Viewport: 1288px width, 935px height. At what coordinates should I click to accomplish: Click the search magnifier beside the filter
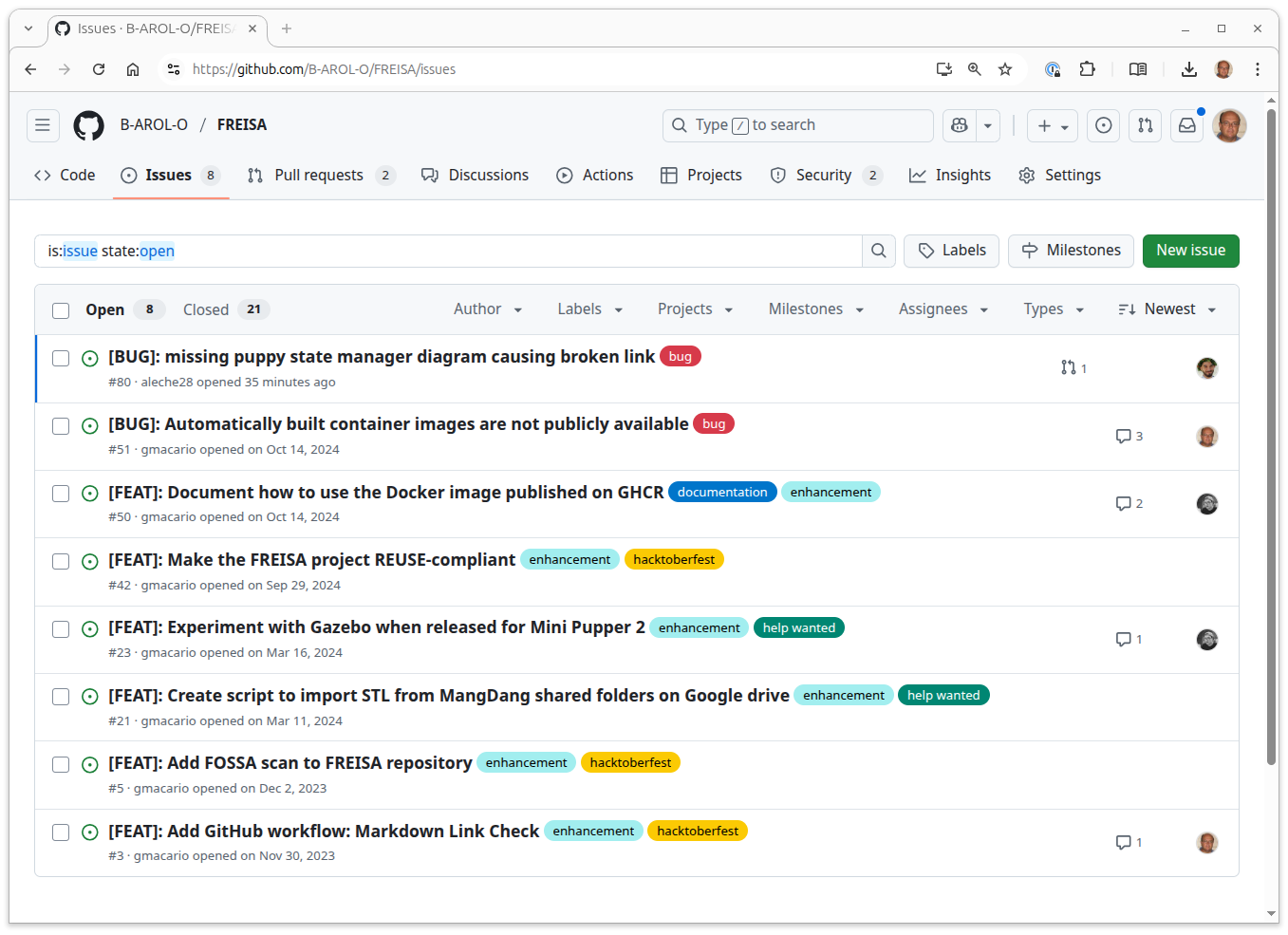click(x=879, y=251)
